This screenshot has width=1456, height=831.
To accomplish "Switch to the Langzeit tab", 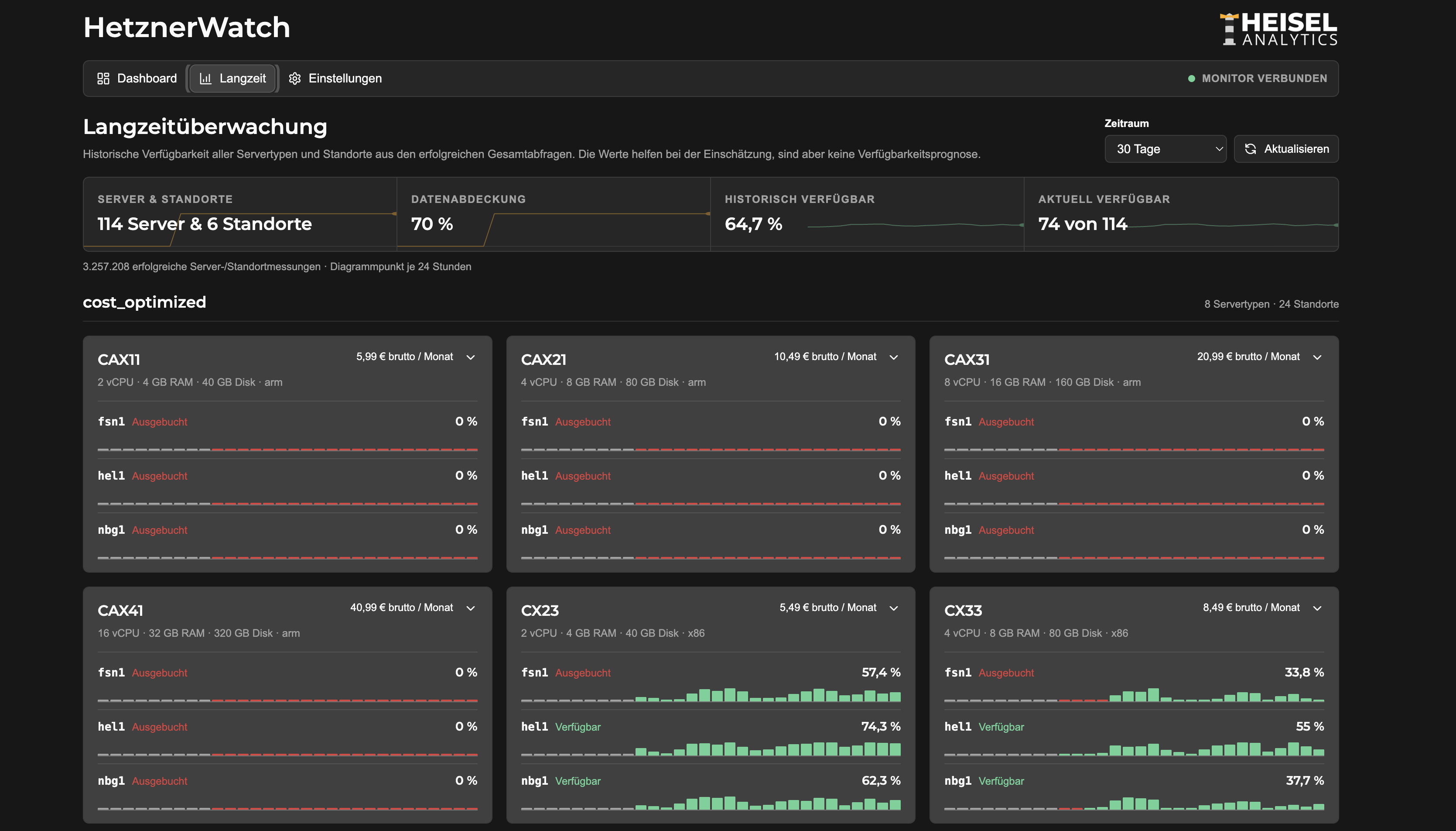I will click(x=232, y=78).
